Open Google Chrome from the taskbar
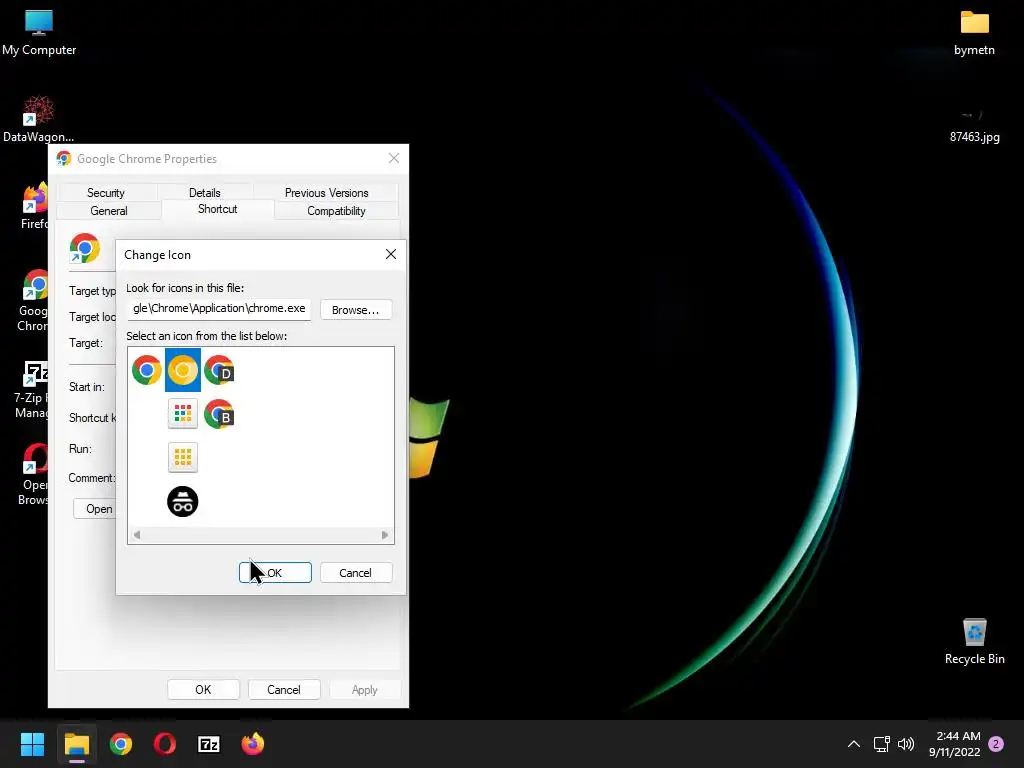 [121, 744]
